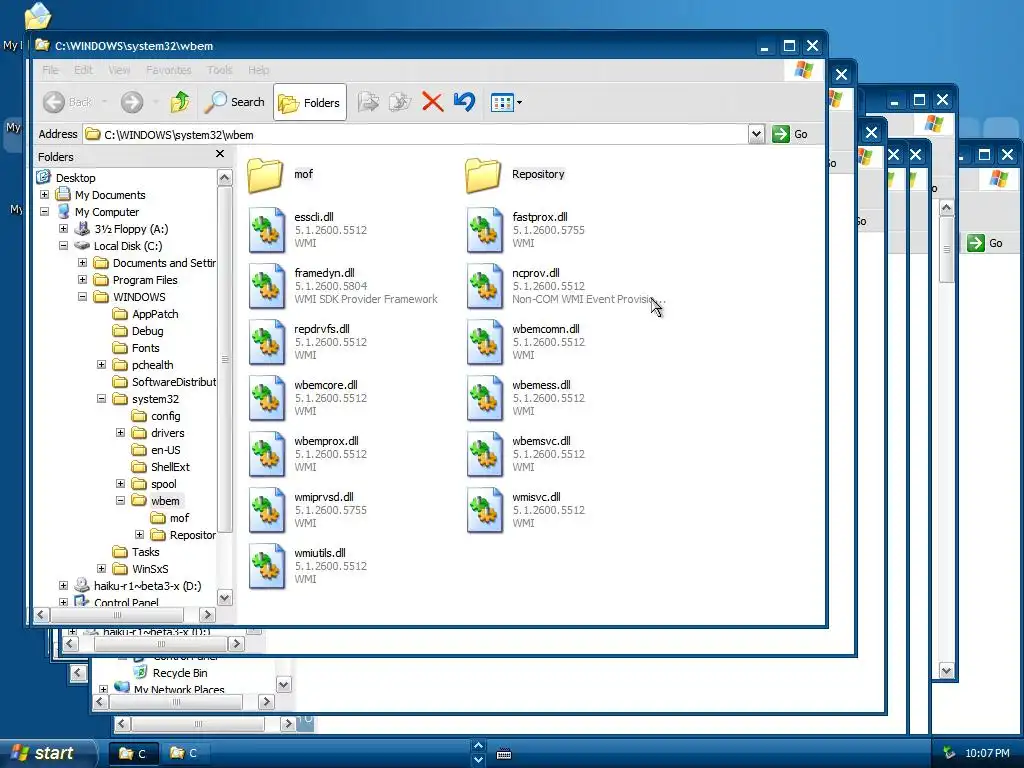1024x768 pixels.
Task: Toggle the Folders pane button
Action: point(310,103)
